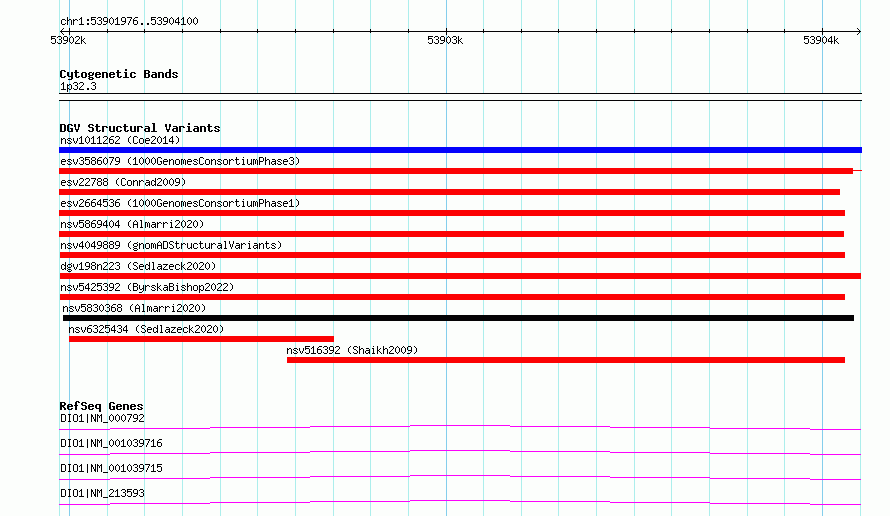
Task: Select the 1p32.3 cytogenetic band label
Action: pos(78,86)
